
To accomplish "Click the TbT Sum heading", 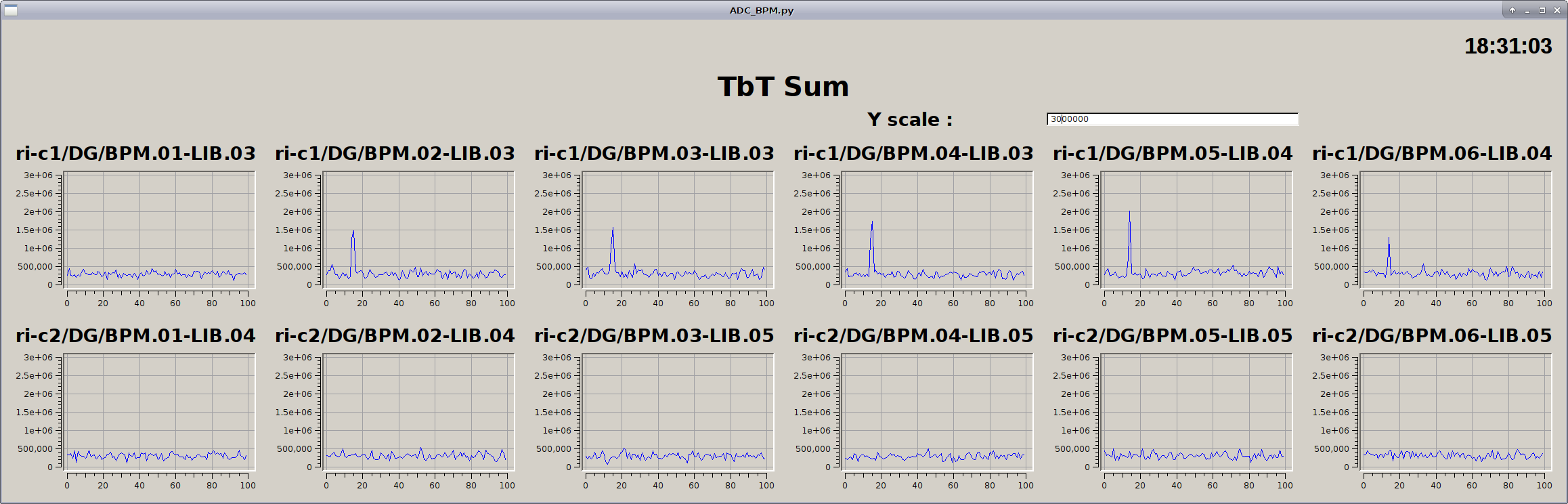I will [x=783, y=87].
